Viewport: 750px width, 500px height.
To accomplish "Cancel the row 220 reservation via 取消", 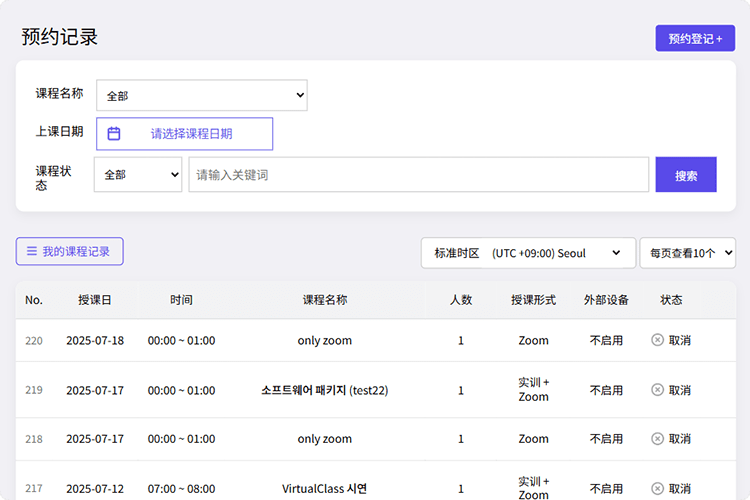I will [679, 340].
